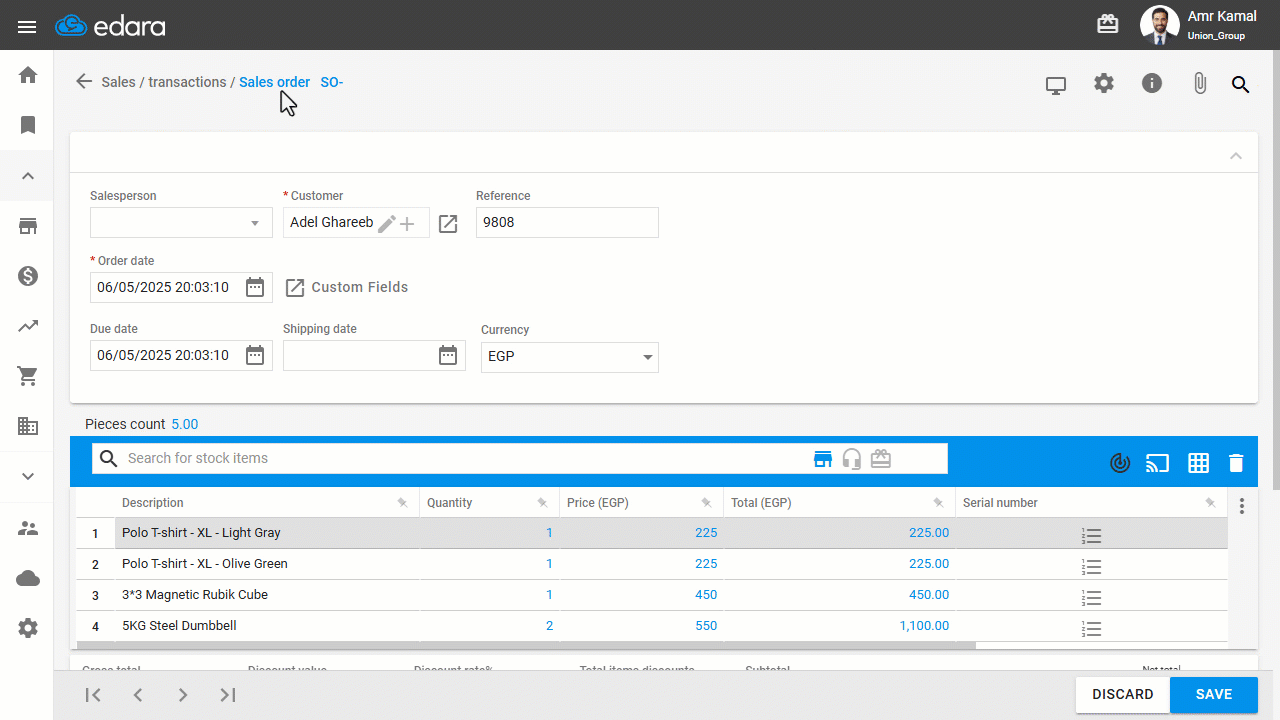Show the info icon details
Screen dimensions: 1280x720
point(1152,84)
